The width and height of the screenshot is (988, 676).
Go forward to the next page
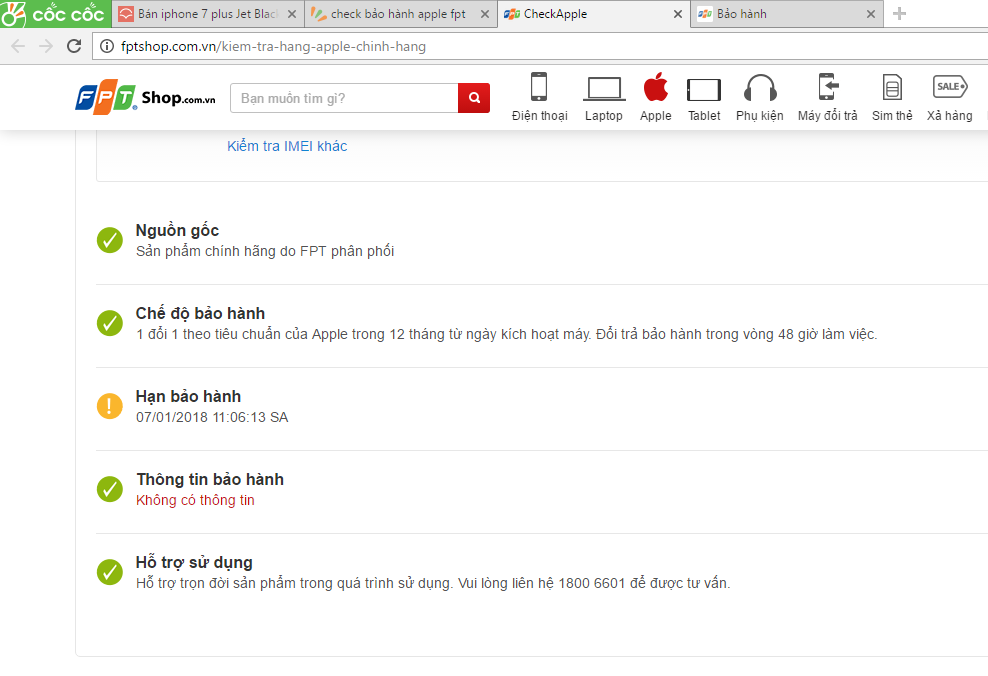point(46,46)
